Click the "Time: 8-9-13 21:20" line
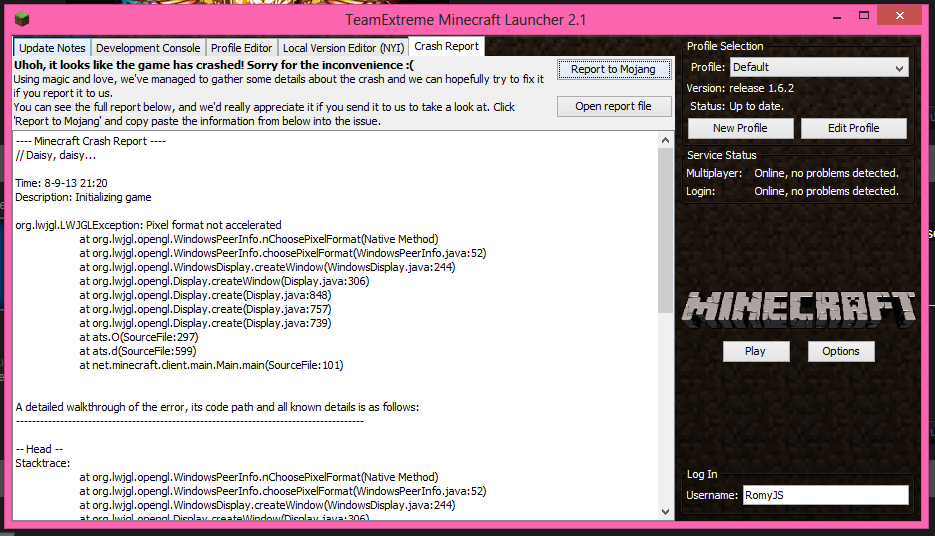Screen dimensions: 935x536 [x=61, y=183]
